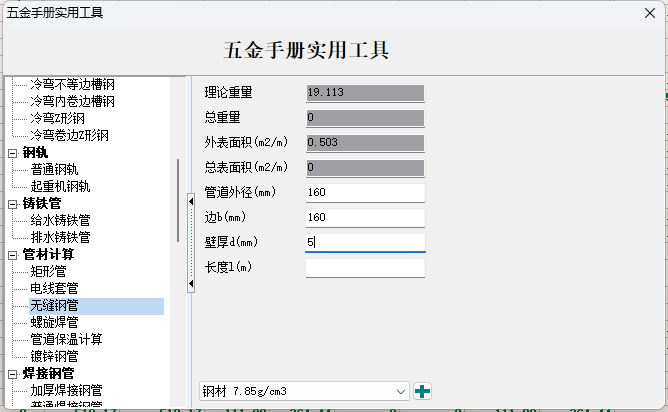
Task: Select the highlighted 无缝钢管 item
Action: [96, 306]
